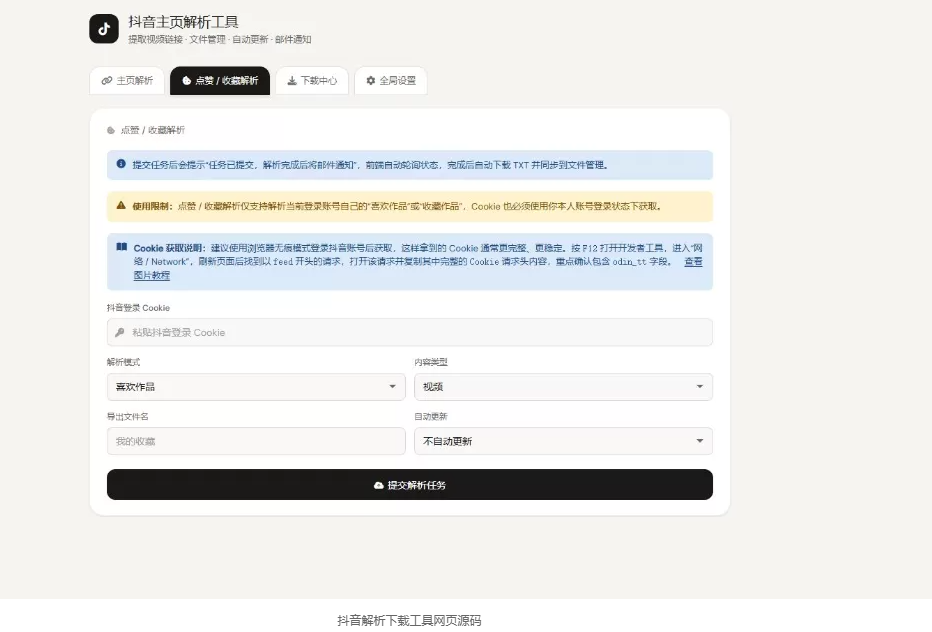This screenshot has width=932, height=632.
Task: Focus the 导出文件名 input field
Action: point(256,441)
